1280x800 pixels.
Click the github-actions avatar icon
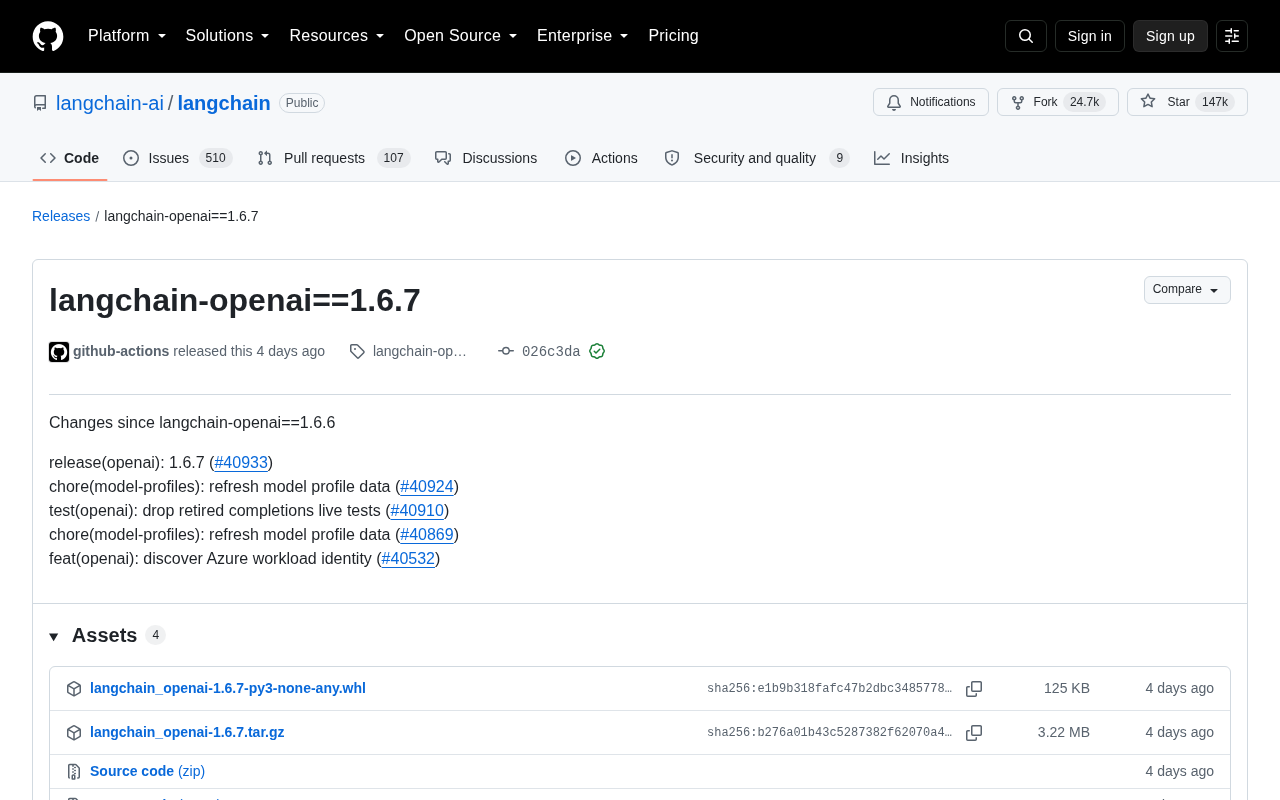(59, 352)
